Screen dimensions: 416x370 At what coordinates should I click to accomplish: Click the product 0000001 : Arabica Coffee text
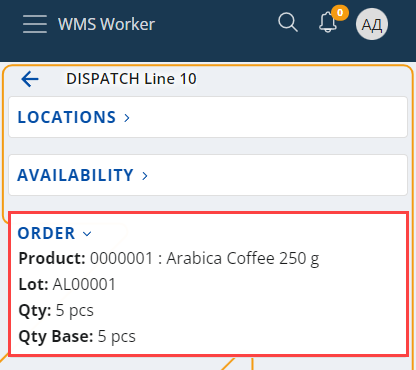[x=205, y=258]
